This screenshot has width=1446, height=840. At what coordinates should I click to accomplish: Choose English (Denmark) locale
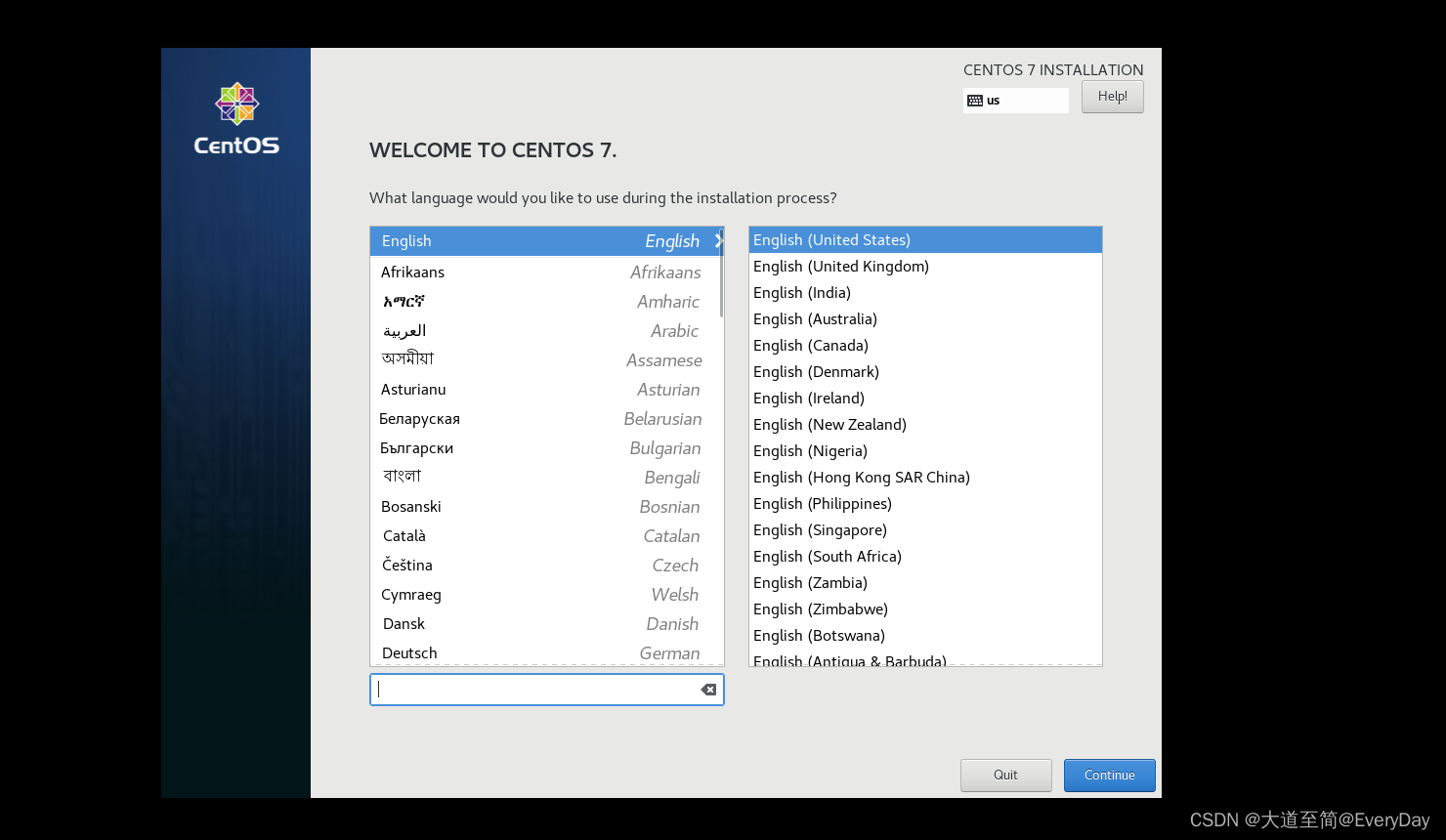point(925,372)
